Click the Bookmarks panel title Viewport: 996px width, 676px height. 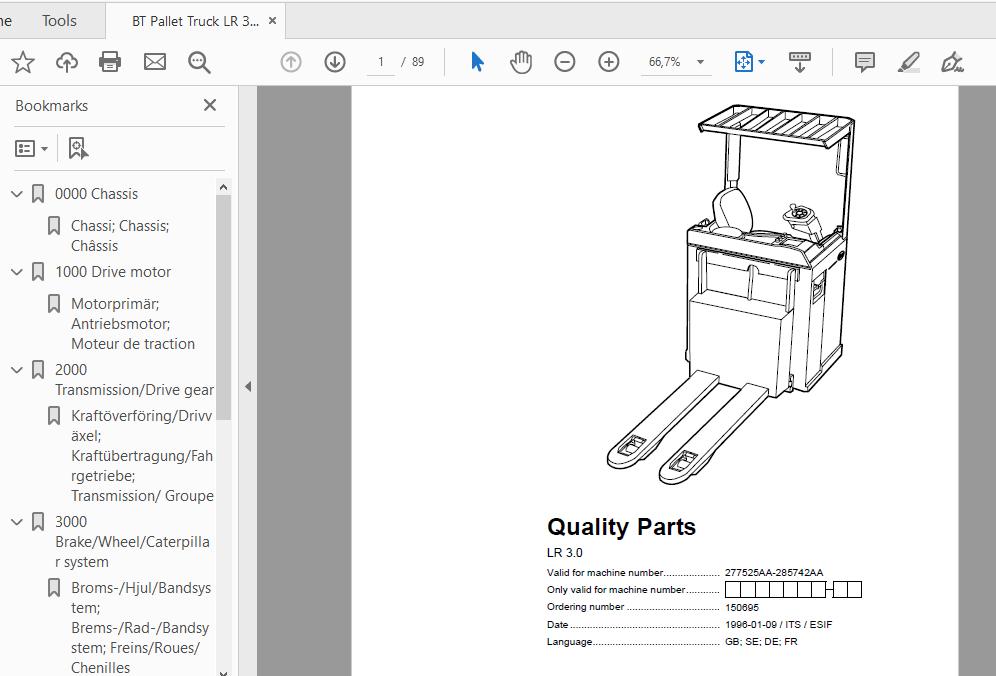(x=51, y=105)
